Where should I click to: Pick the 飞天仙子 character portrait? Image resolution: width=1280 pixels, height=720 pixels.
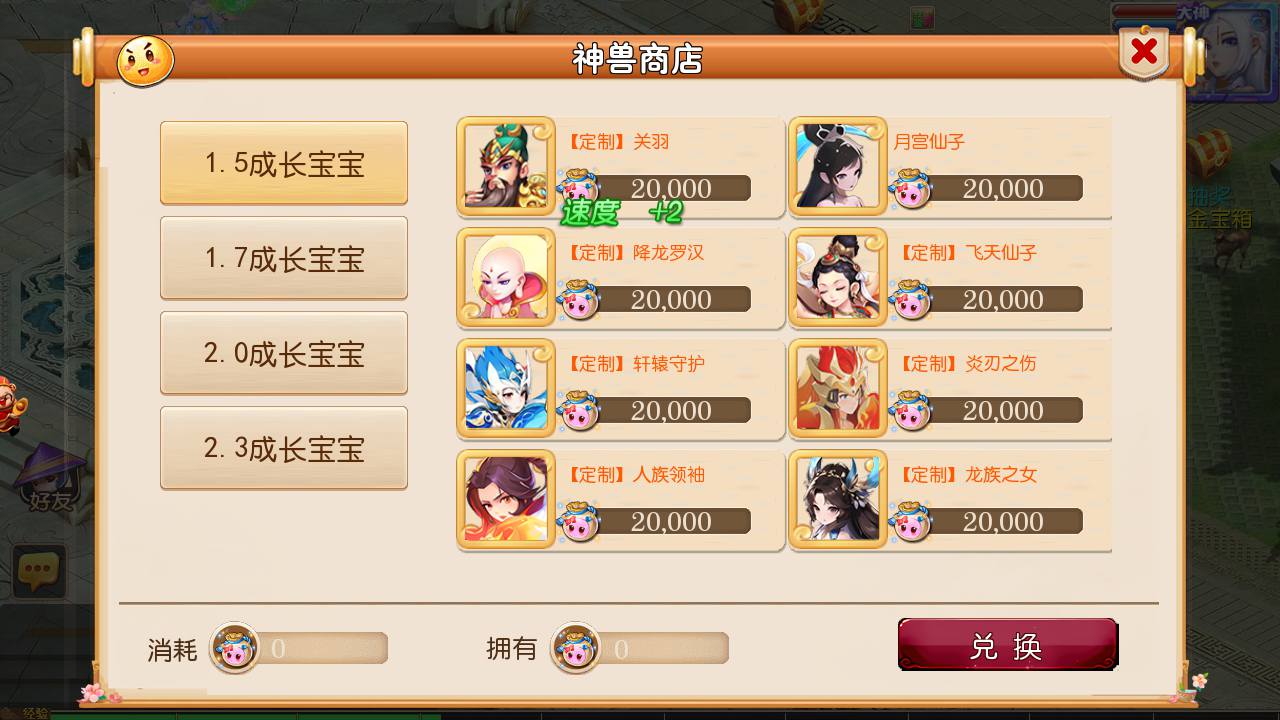838,277
